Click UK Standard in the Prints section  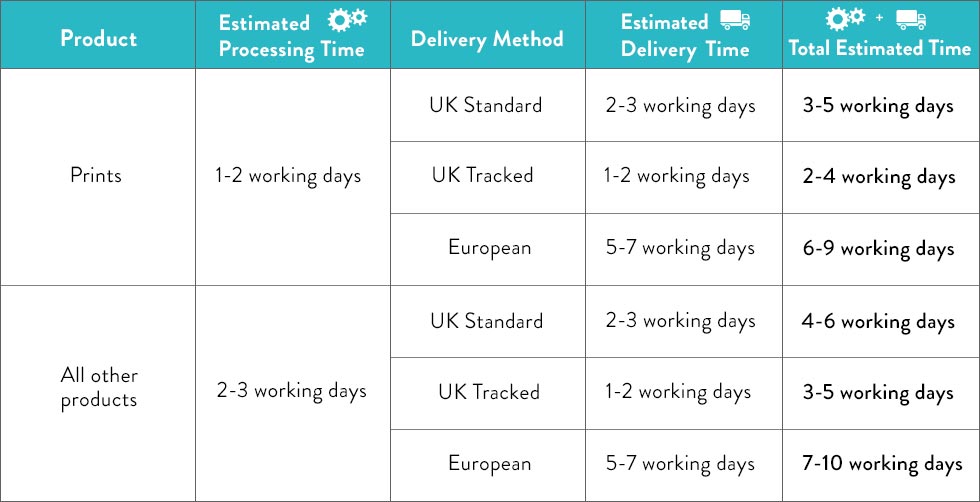(x=486, y=104)
